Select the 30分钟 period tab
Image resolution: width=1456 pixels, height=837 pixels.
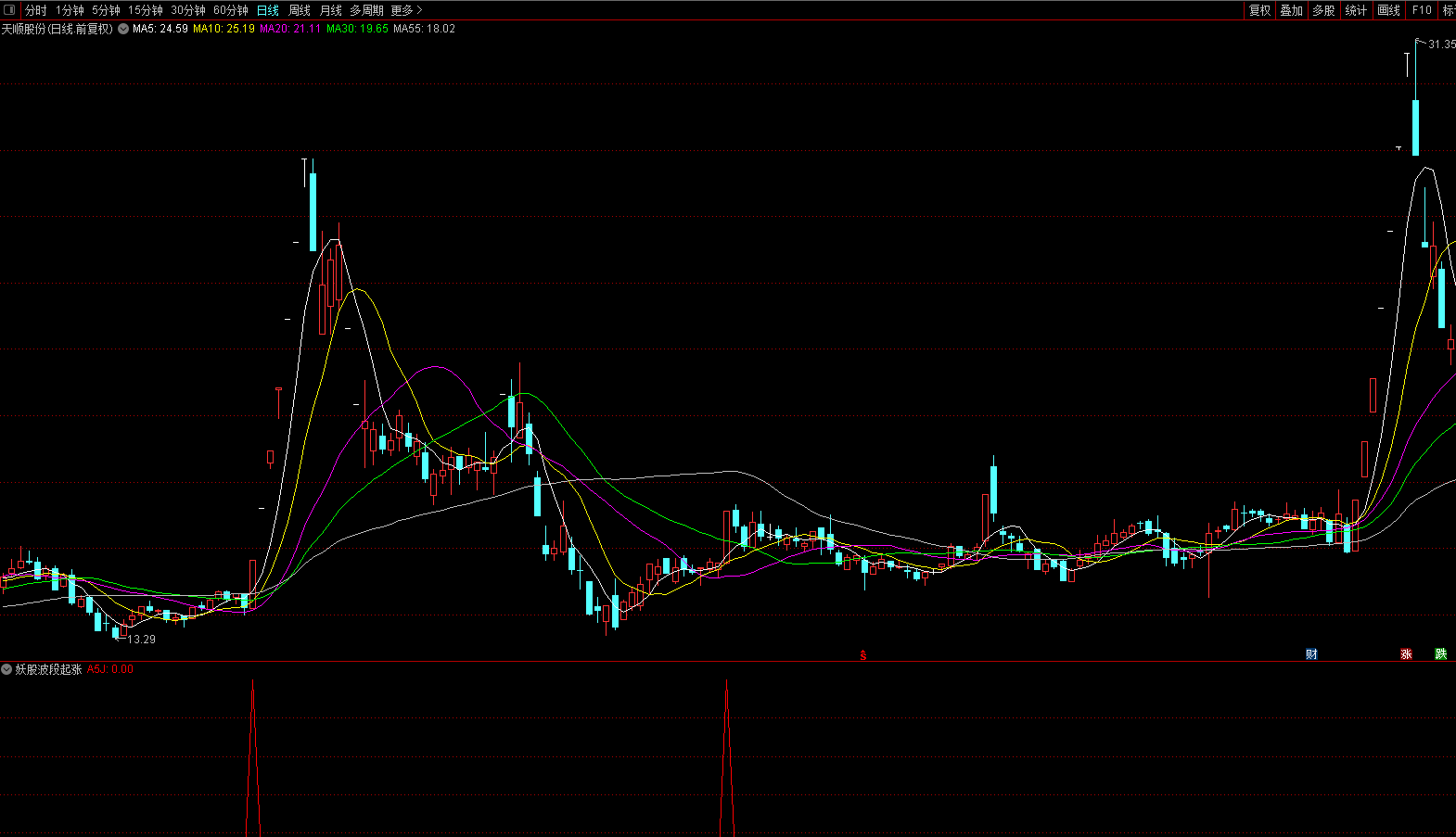click(x=188, y=10)
